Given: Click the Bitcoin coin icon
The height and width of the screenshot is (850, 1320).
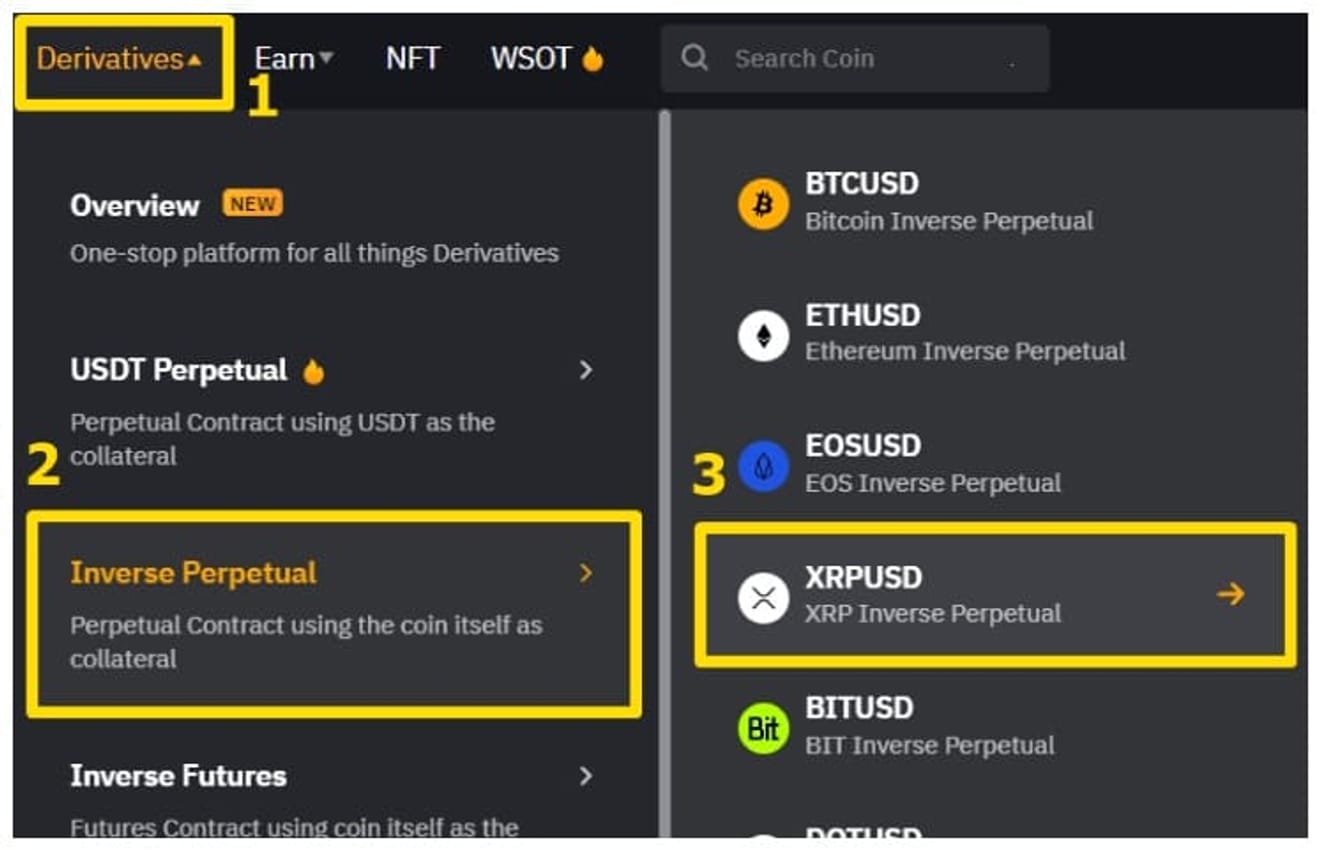Looking at the screenshot, I should (763, 204).
